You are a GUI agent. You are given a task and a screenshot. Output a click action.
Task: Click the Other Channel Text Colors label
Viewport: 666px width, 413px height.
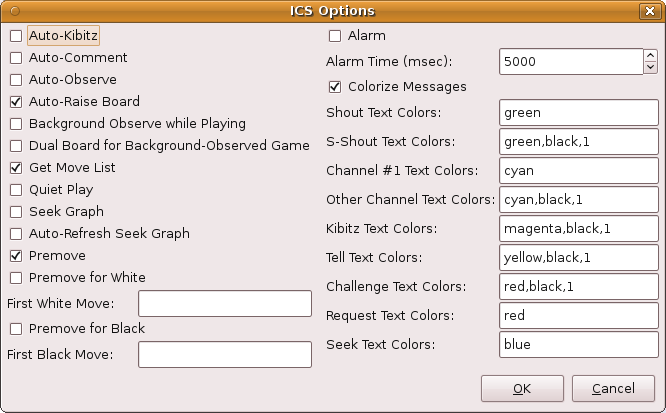tap(410, 199)
